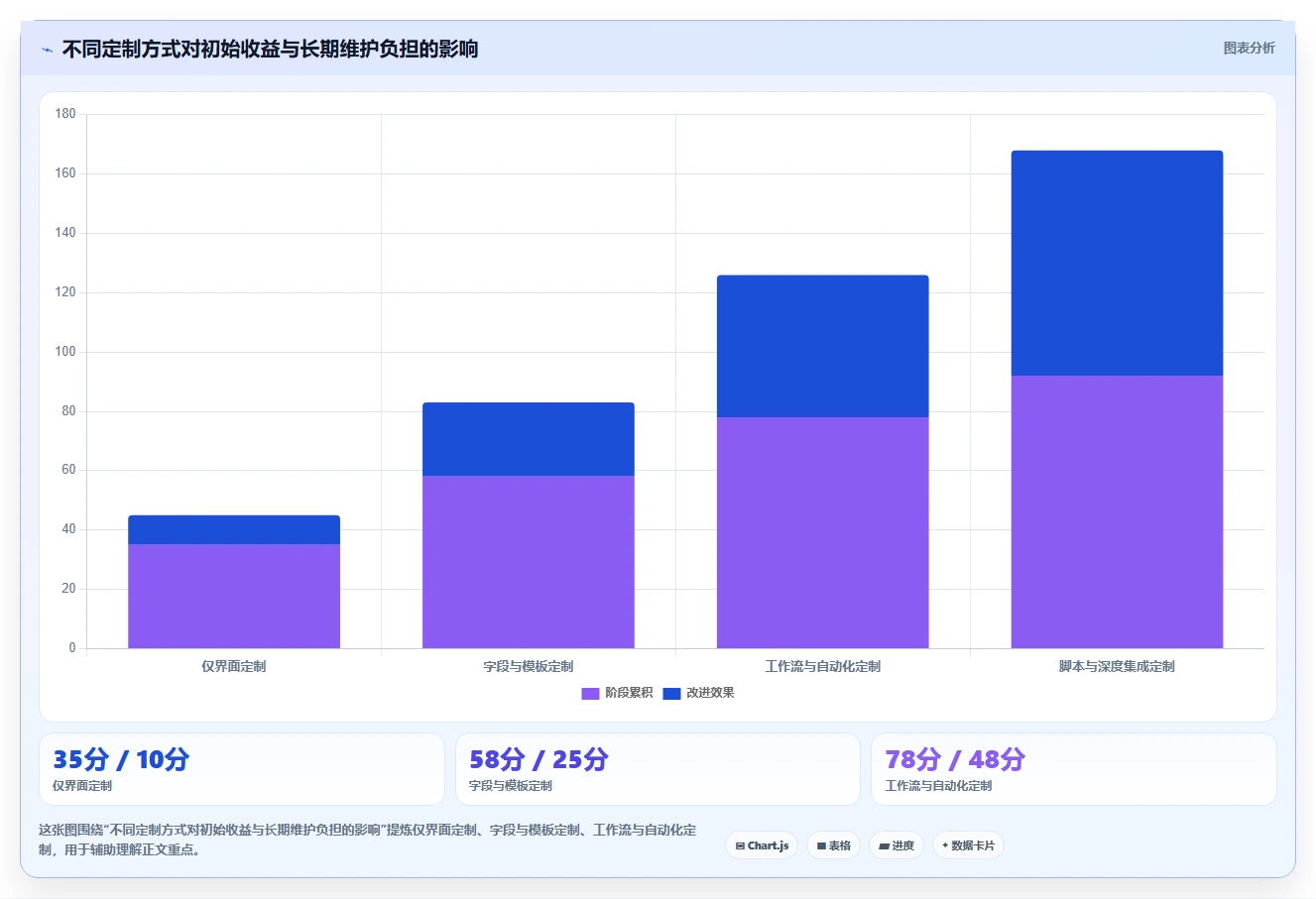This screenshot has width=1316, height=899.
Task: Click the blue bar segment for 工作流与自动化定制
Action: [x=823, y=346]
